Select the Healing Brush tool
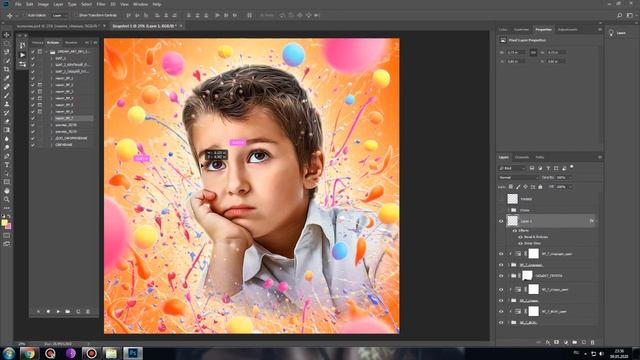The width and height of the screenshot is (640, 360). click(7, 87)
